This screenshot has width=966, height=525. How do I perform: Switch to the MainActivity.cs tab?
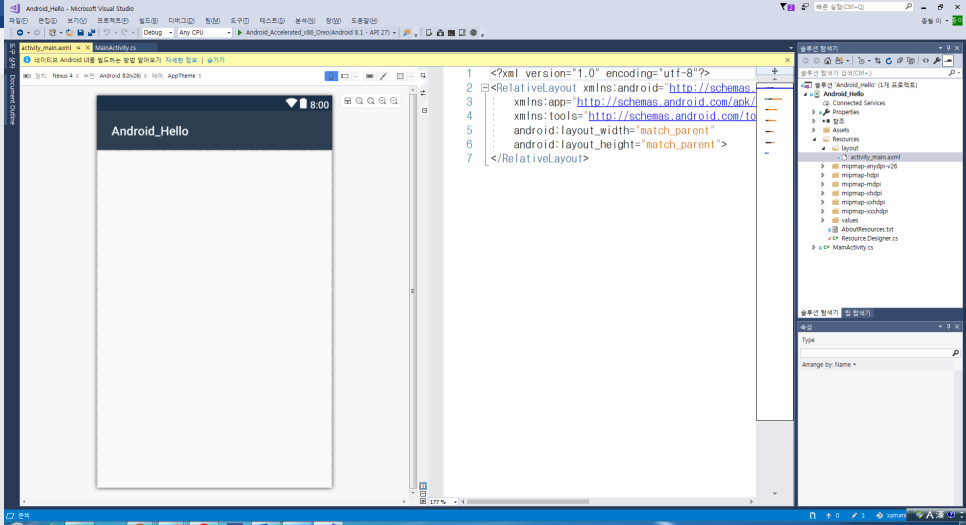click(115, 47)
